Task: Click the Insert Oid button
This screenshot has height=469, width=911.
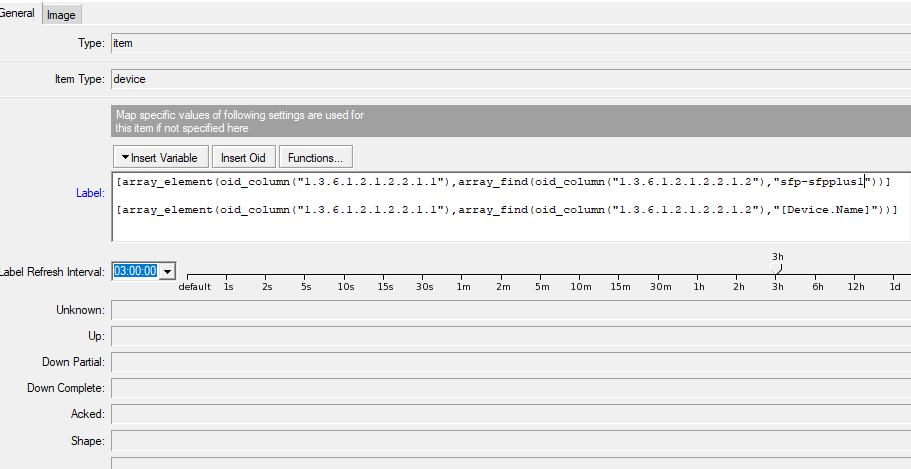Action: point(243,157)
